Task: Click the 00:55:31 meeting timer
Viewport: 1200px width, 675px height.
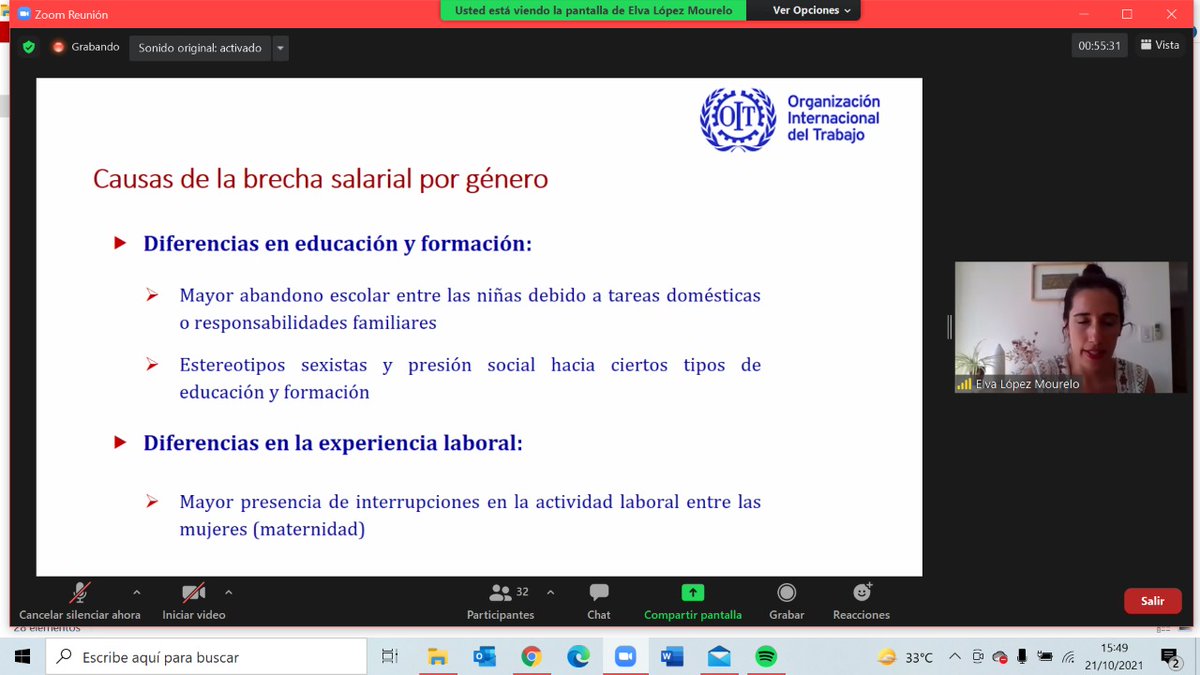Action: click(1100, 46)
